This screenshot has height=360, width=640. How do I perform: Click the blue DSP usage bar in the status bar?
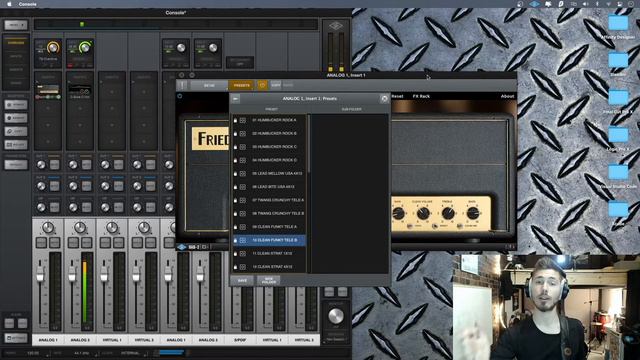coord(171,352)
